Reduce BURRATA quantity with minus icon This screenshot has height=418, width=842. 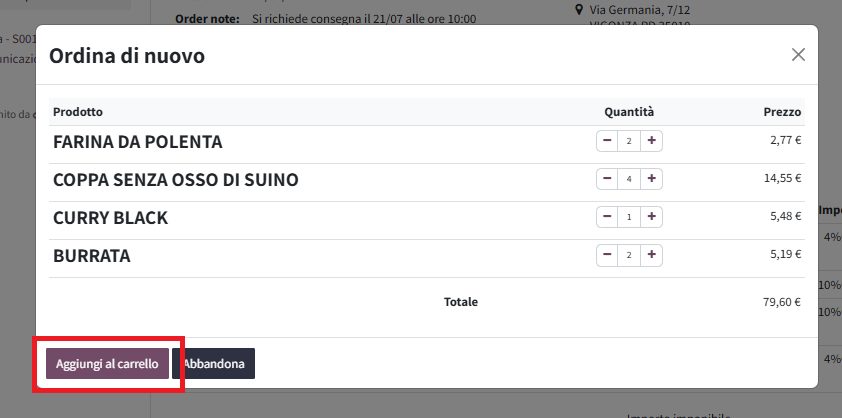(607, 255)
